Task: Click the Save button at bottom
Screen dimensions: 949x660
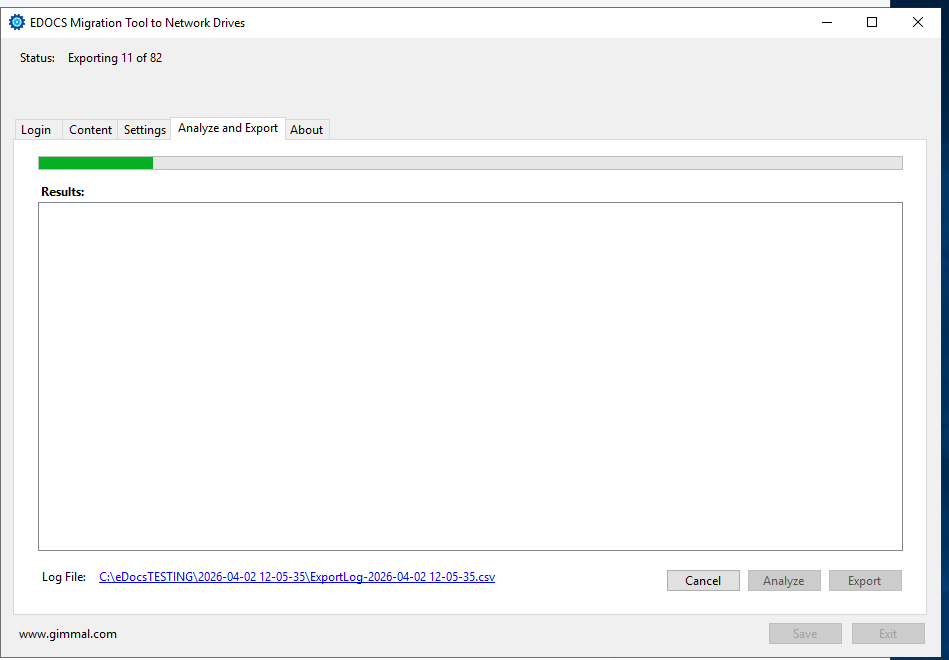Action: click(805, 634)
